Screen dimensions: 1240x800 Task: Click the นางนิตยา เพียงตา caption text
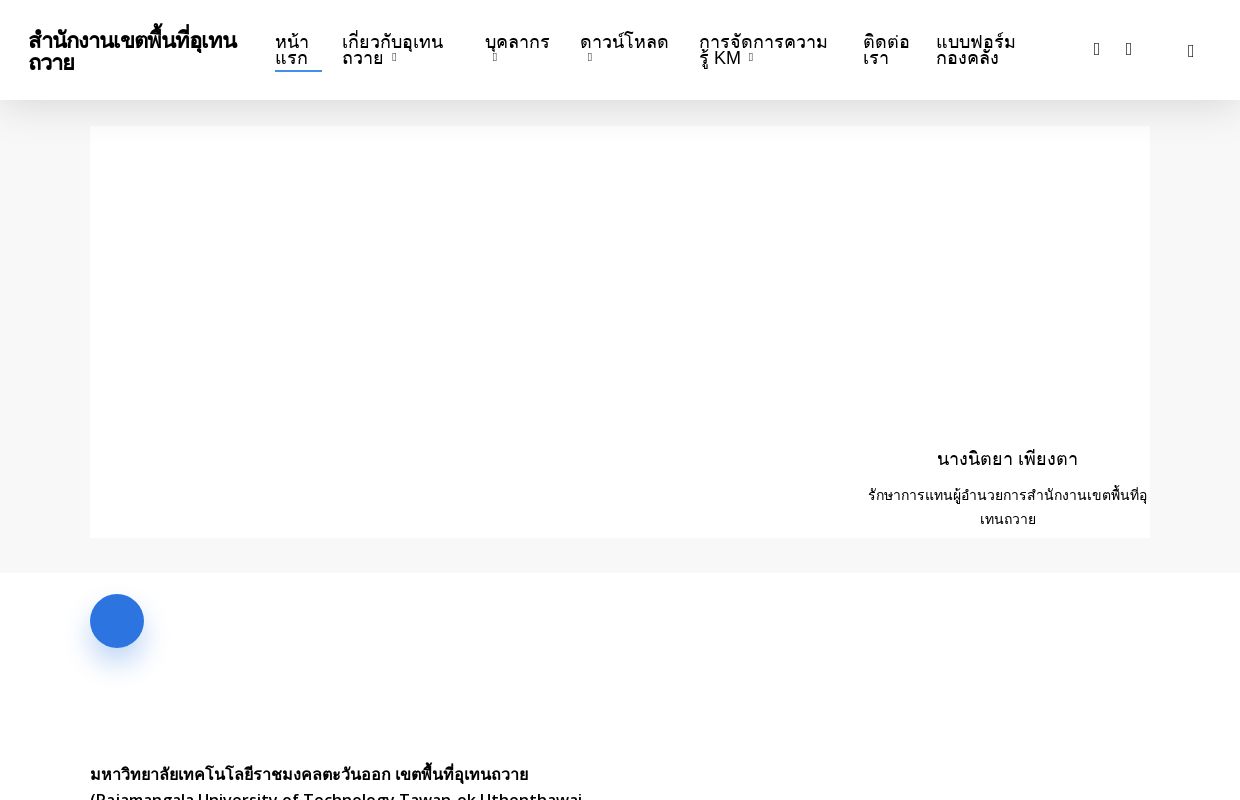click(1007, 459)
